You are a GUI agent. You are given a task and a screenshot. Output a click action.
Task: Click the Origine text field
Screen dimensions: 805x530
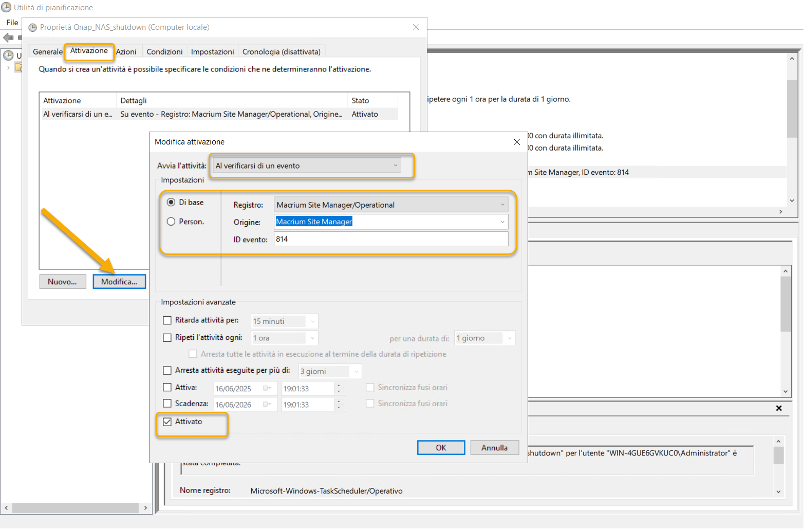tap(385, 222)
